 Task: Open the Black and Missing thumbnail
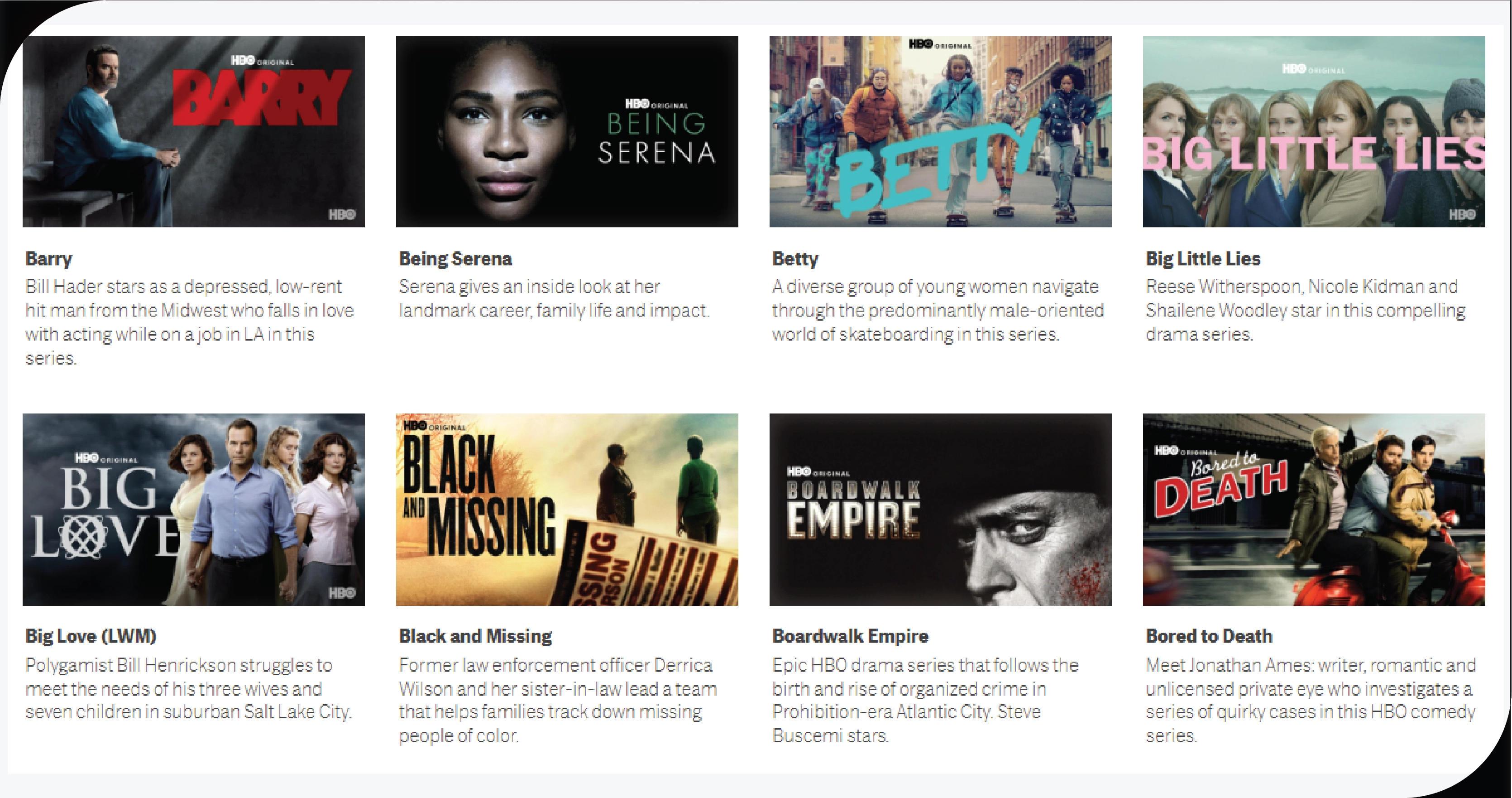567,510
